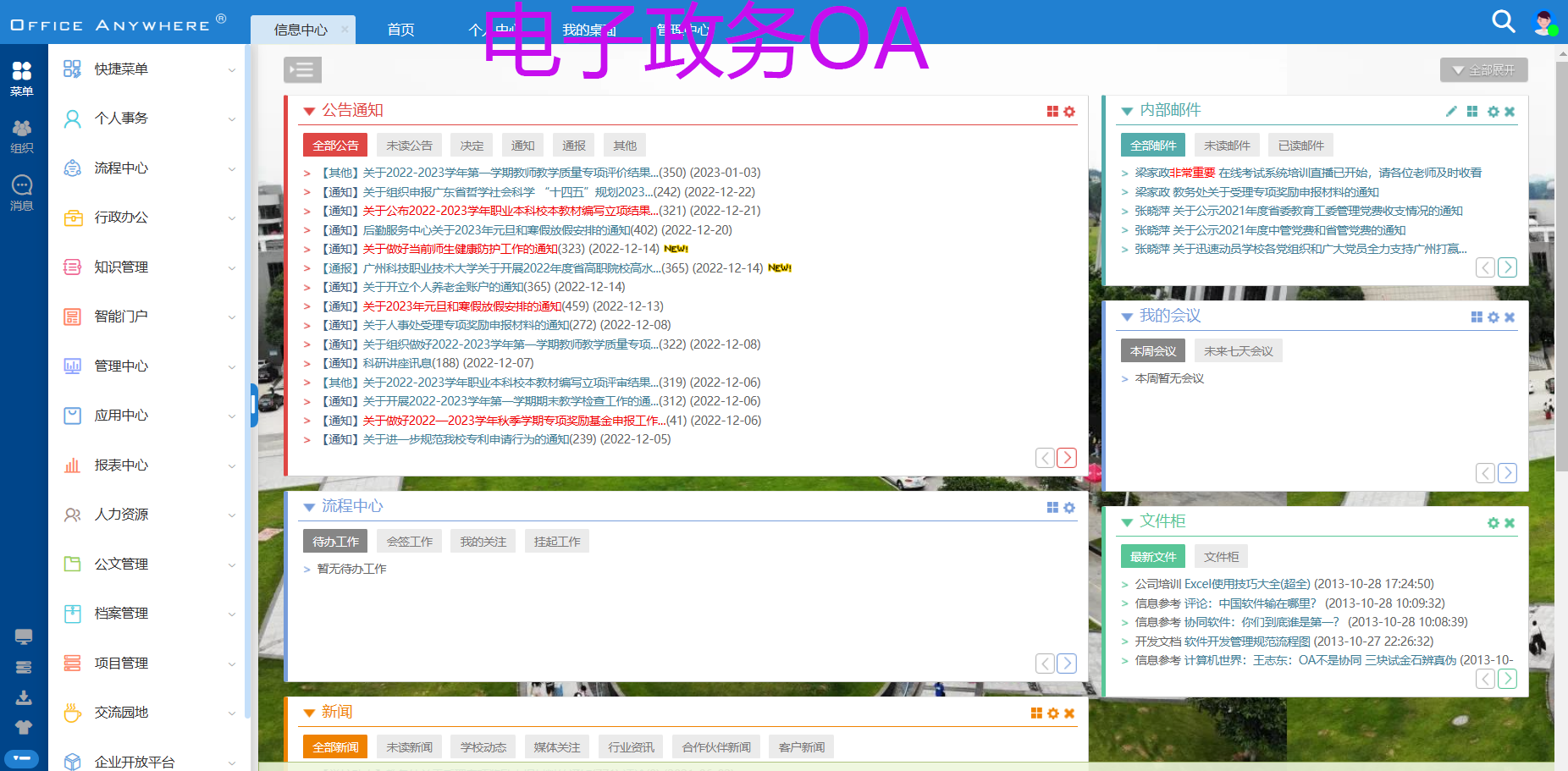The height and width of the screenshot is (771, 1568).
Task: Click the 全部展开 expand all button
Action: [x=1483, y=70]
